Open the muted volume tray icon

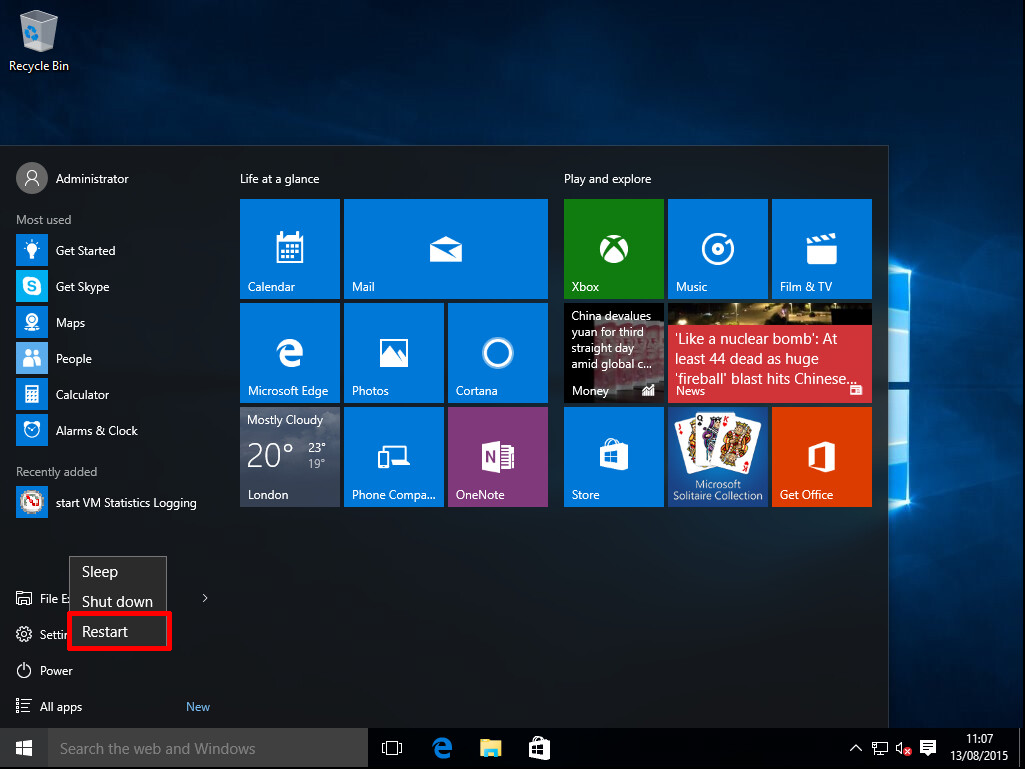[x=903, y=748]
